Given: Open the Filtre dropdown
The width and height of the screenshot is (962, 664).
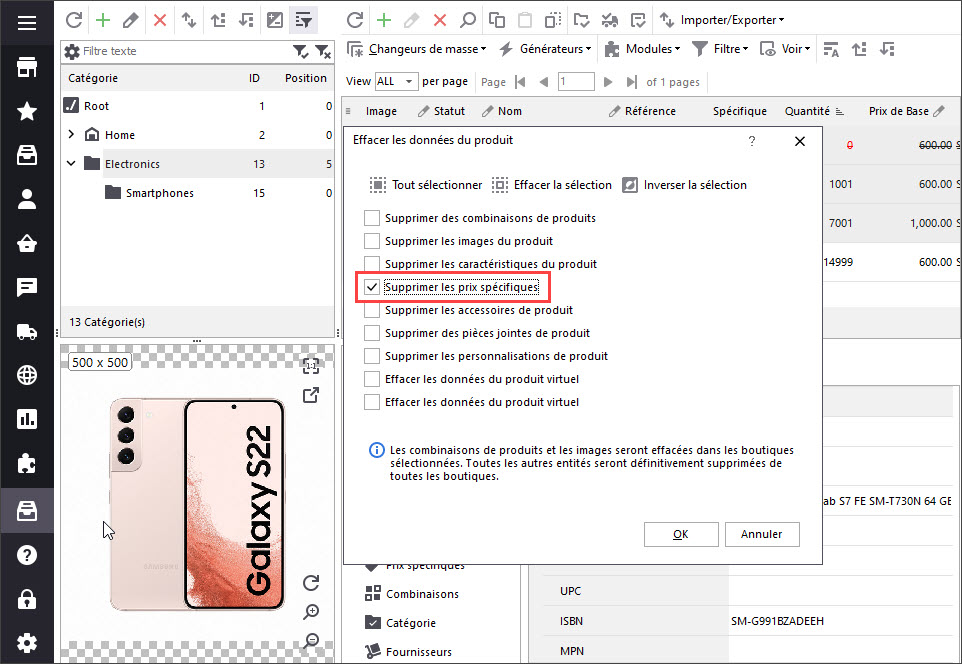Looking at the screenshot, I should pyautogui.click(x=720, y=49).
